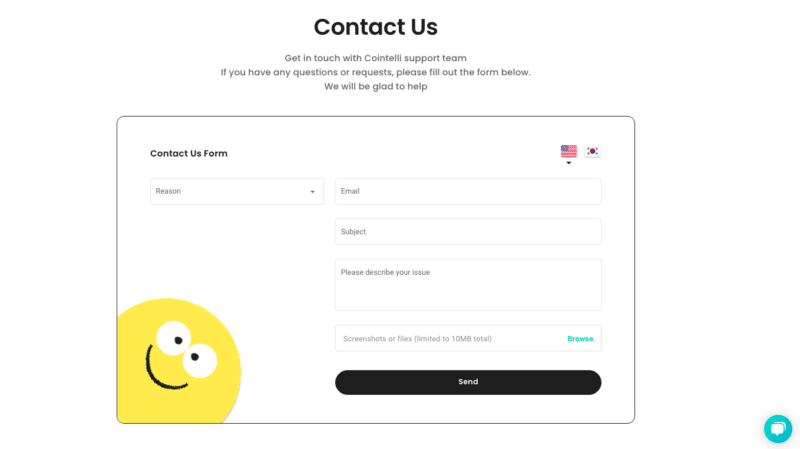
Task: Click the yellow smiley face illustration
Action: pos(179,361)
